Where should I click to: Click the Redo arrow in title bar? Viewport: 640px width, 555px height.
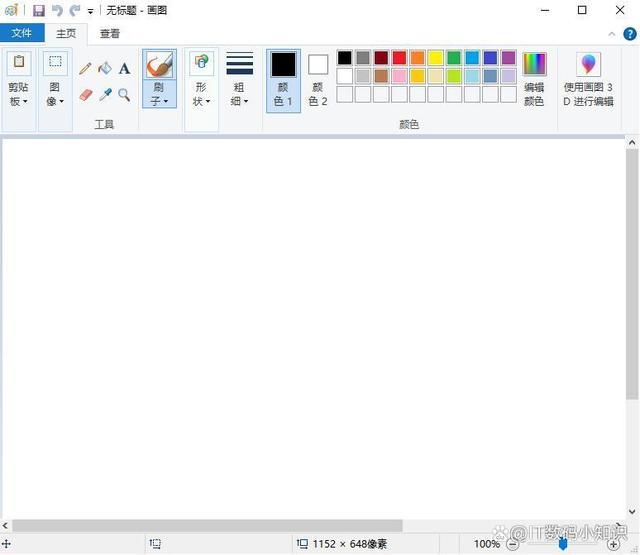tap(75, 10)
